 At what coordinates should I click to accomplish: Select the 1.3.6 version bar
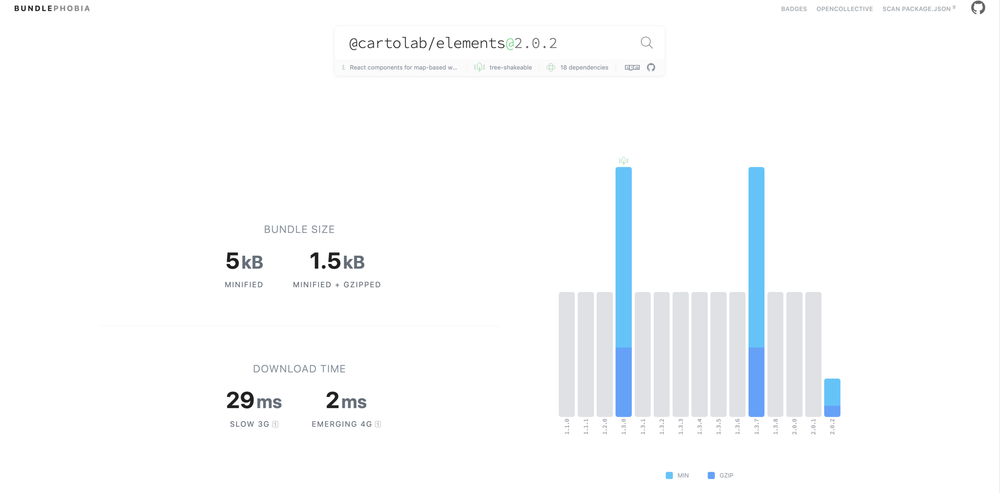pos(737,354)
